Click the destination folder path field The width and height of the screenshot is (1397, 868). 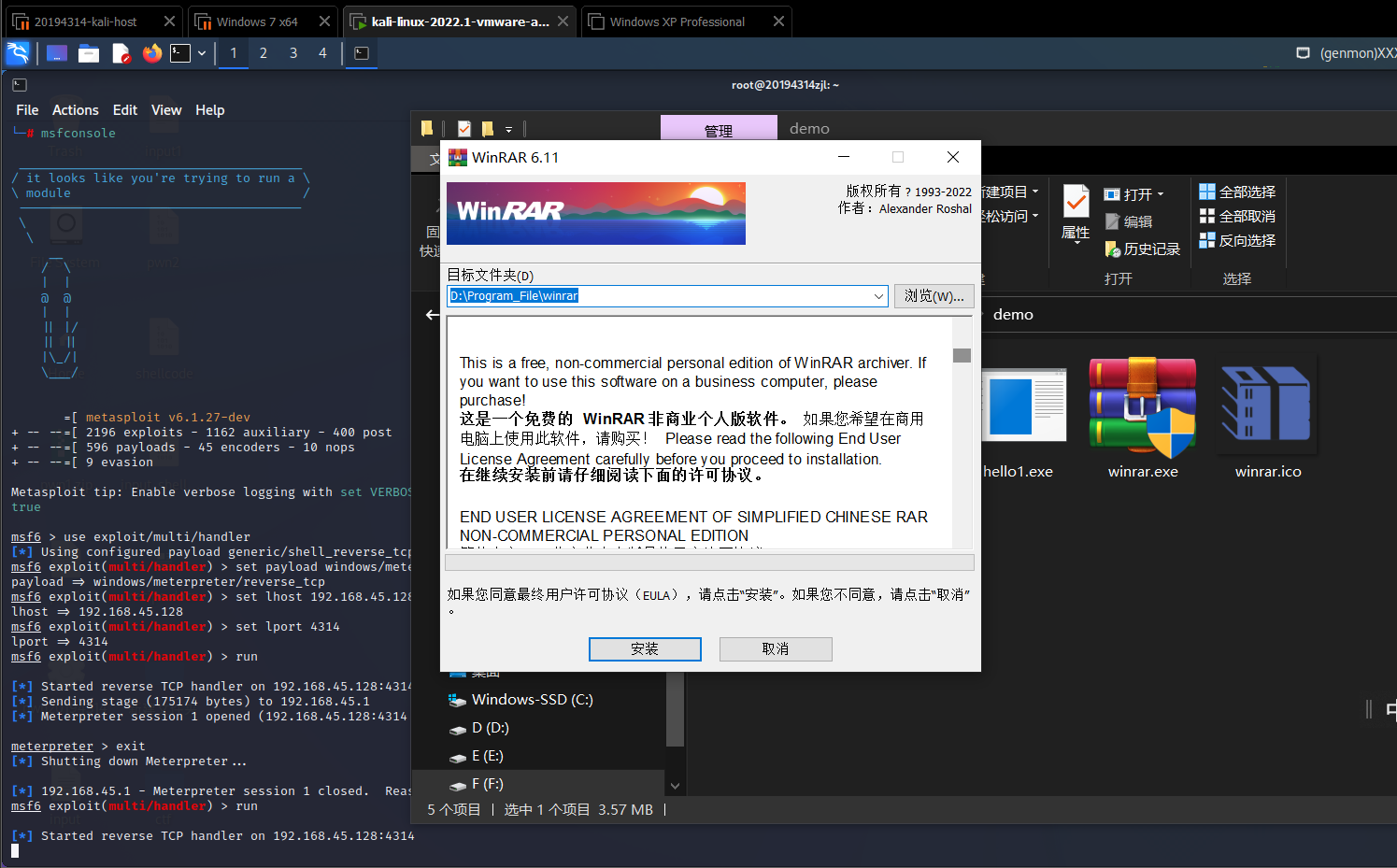[667, 296]
